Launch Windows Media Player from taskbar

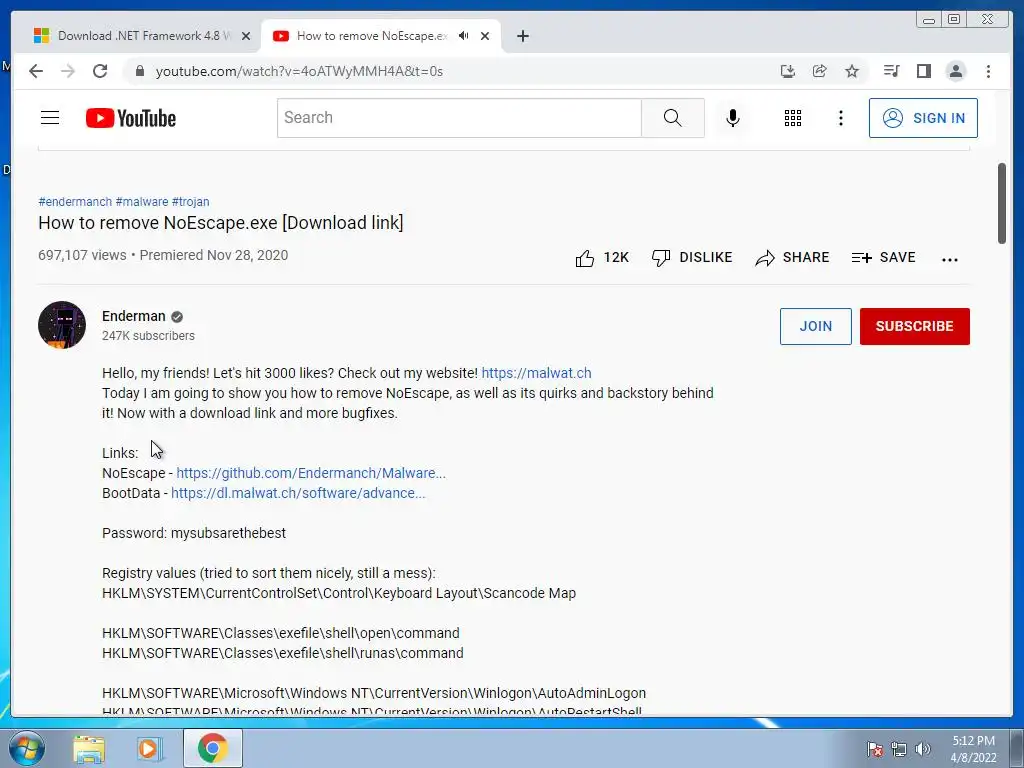[x=149, y=748]
